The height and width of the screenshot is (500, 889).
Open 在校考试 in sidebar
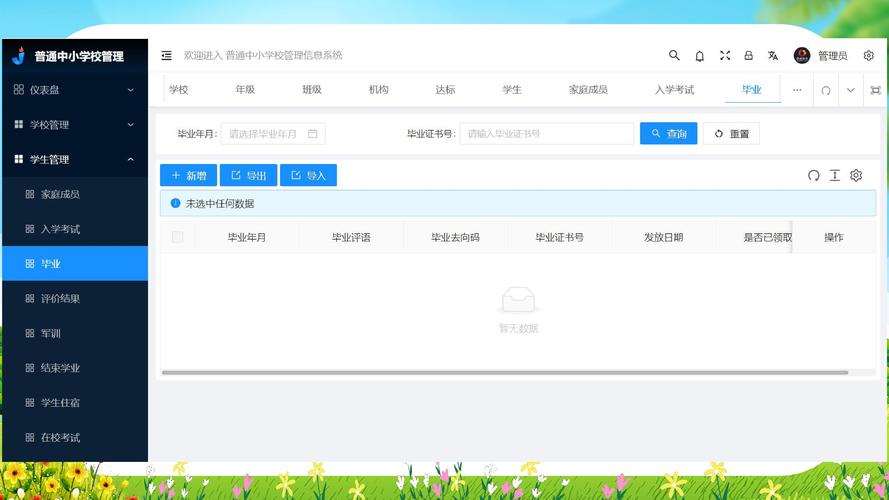pyautogui.click(x=75, y=438)
